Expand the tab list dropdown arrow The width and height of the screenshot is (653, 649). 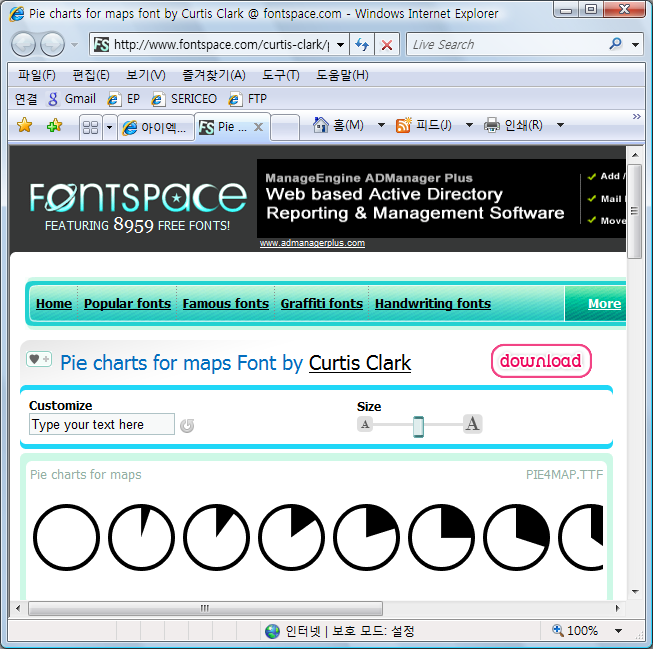[x=110, y=127]
